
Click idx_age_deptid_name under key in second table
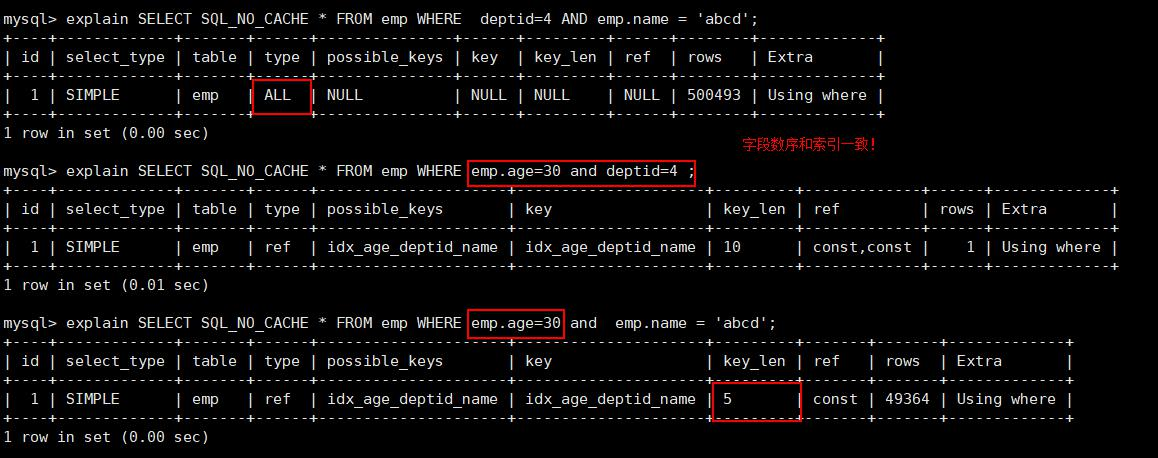coord(610,247)
